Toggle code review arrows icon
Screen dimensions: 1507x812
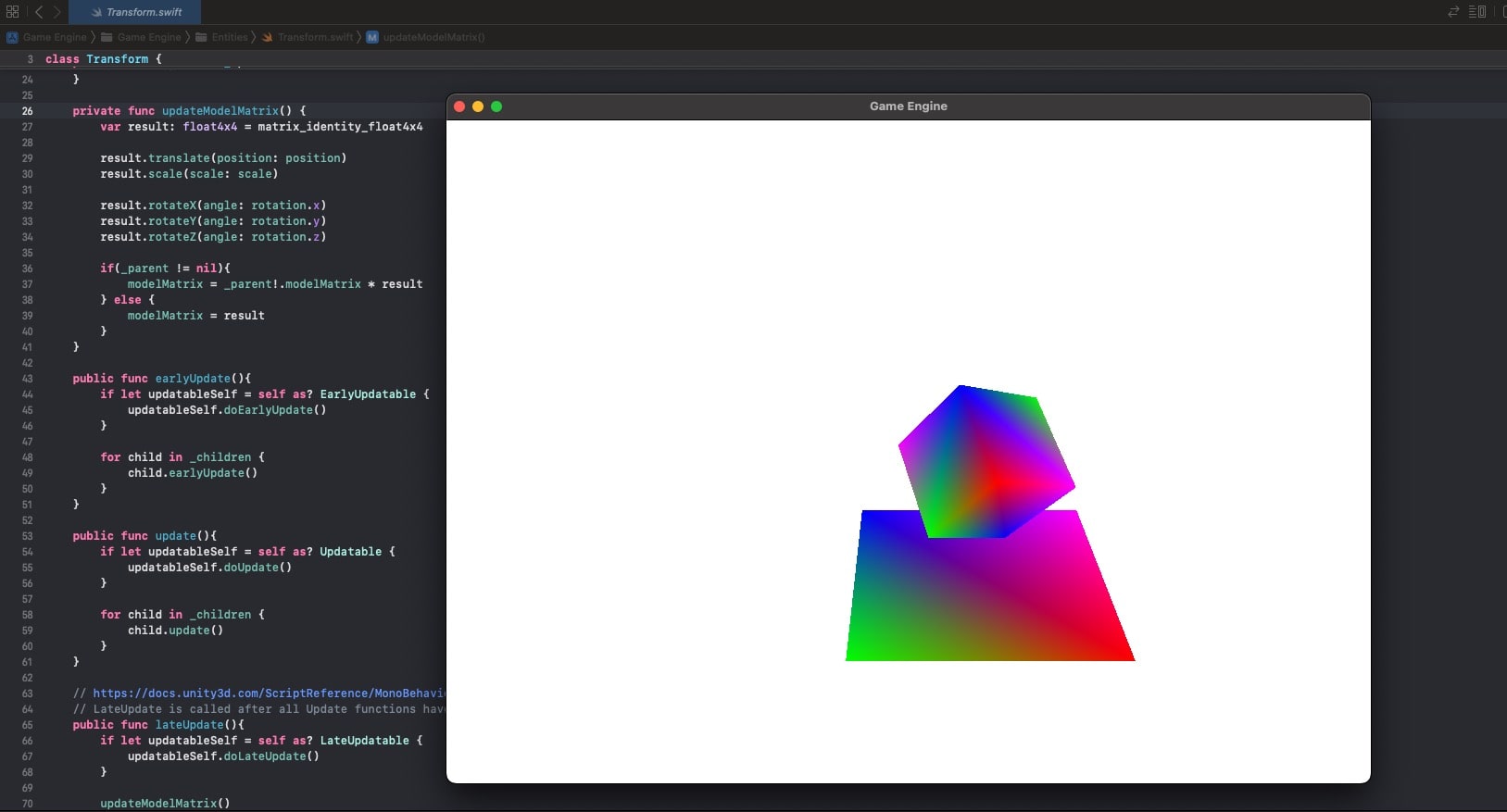coord(1453,12)
